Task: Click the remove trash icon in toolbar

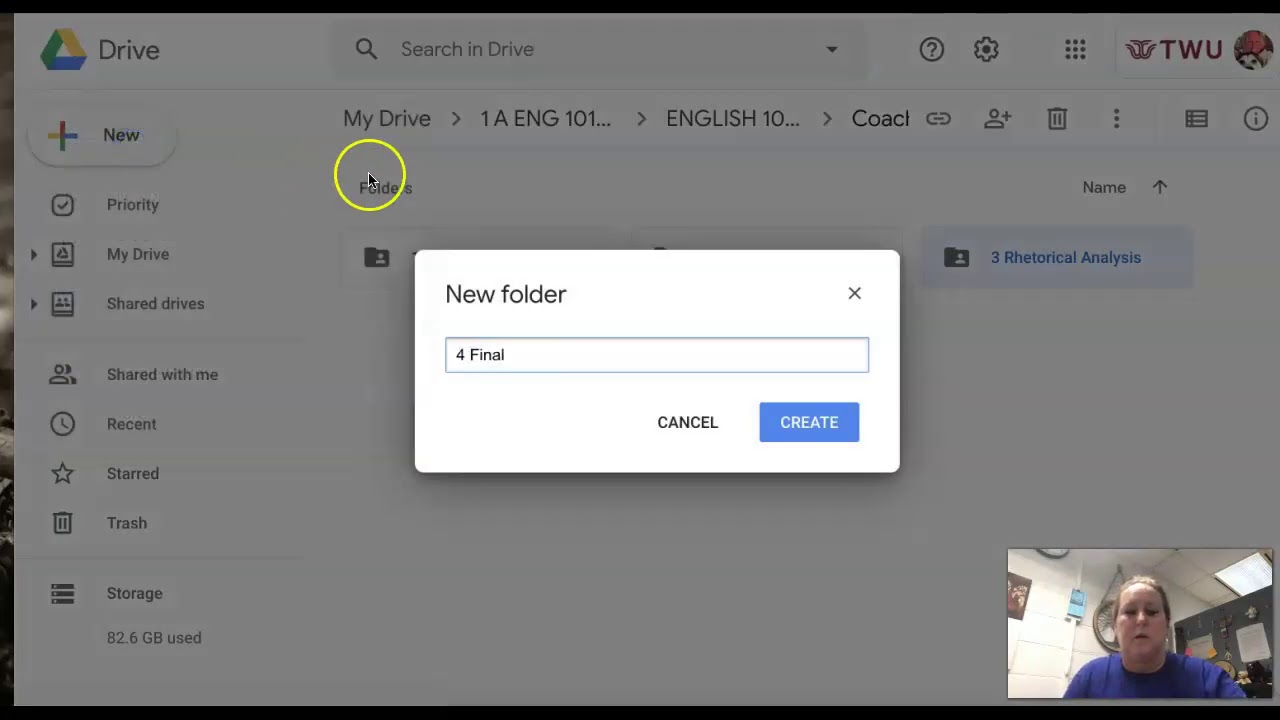Action: point(1057,119)
